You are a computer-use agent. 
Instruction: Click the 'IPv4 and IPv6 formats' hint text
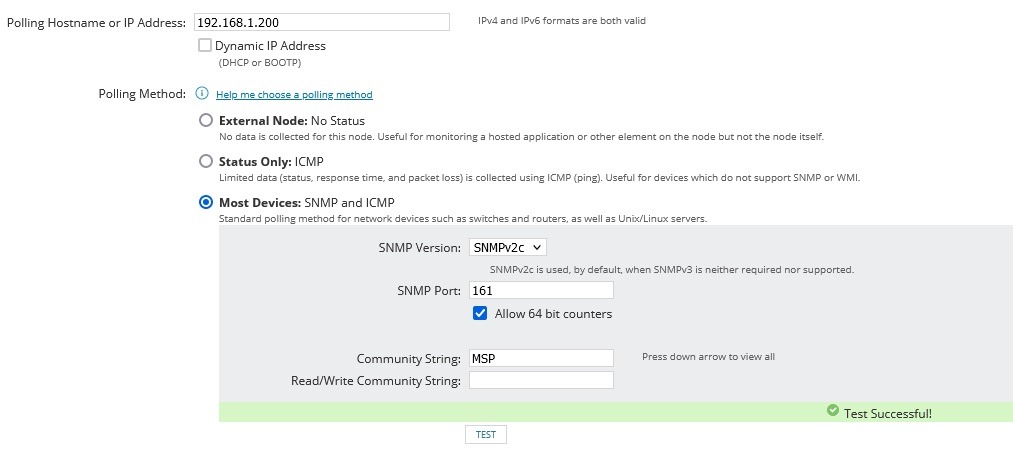click(561, 21)
